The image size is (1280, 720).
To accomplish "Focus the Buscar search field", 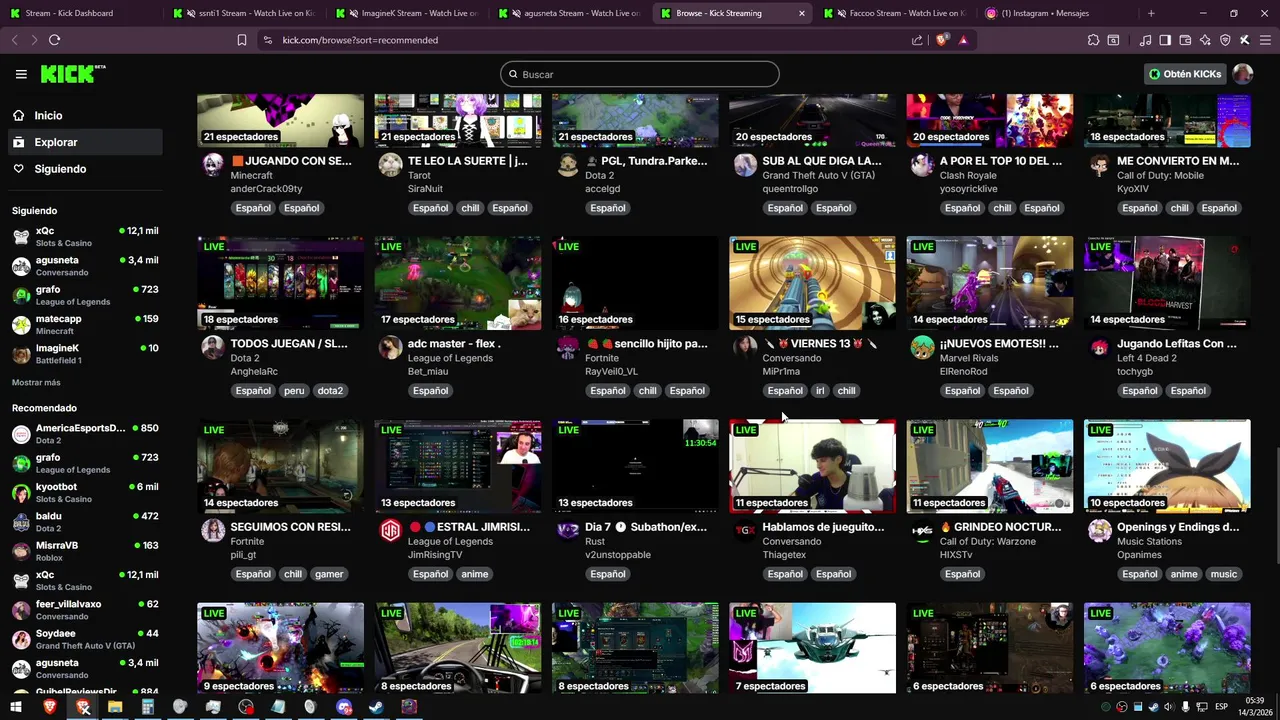I will click(640, 74).
